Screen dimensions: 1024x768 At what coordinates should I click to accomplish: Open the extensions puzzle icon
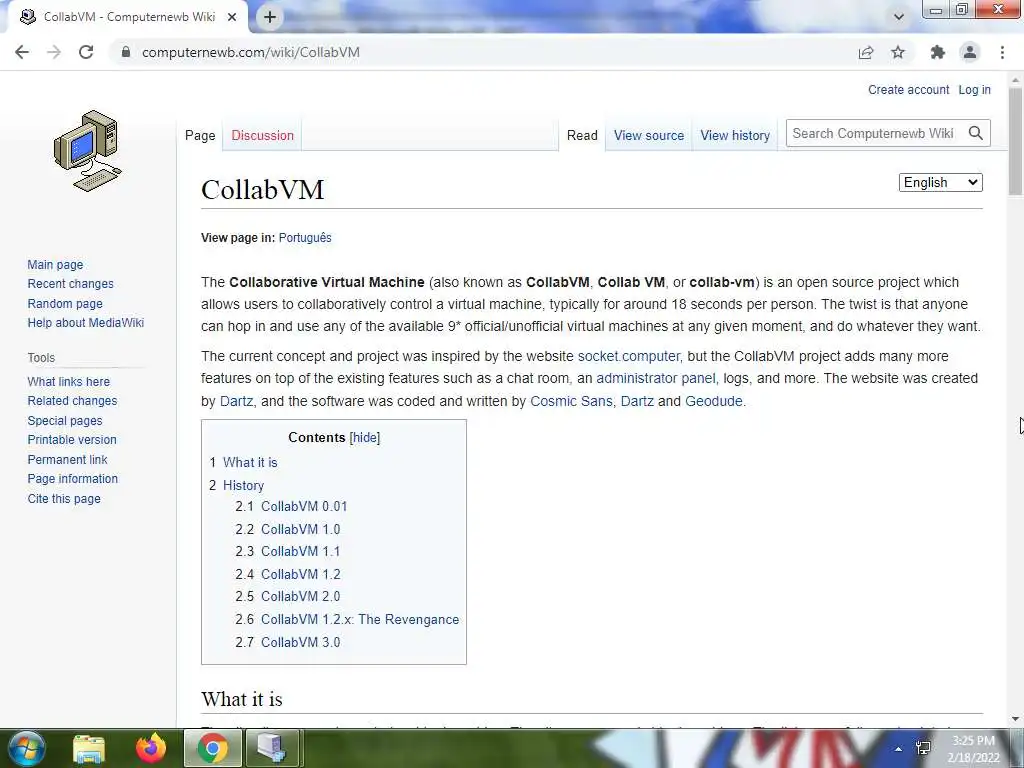938,52
